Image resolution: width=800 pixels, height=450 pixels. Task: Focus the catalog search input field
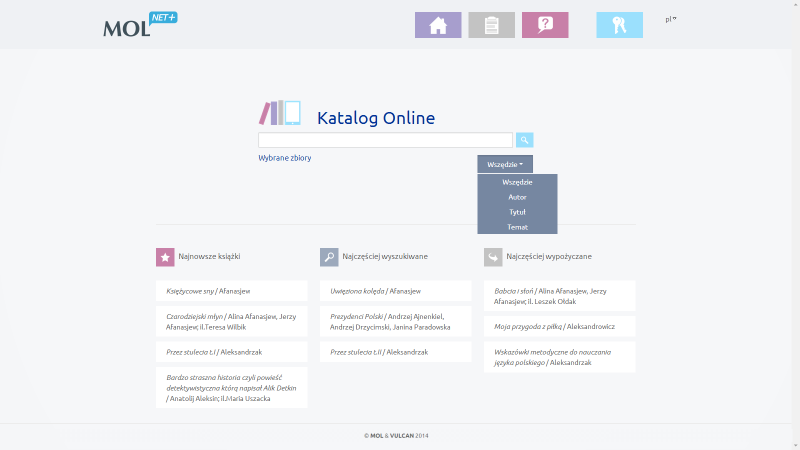pos(385,140)
